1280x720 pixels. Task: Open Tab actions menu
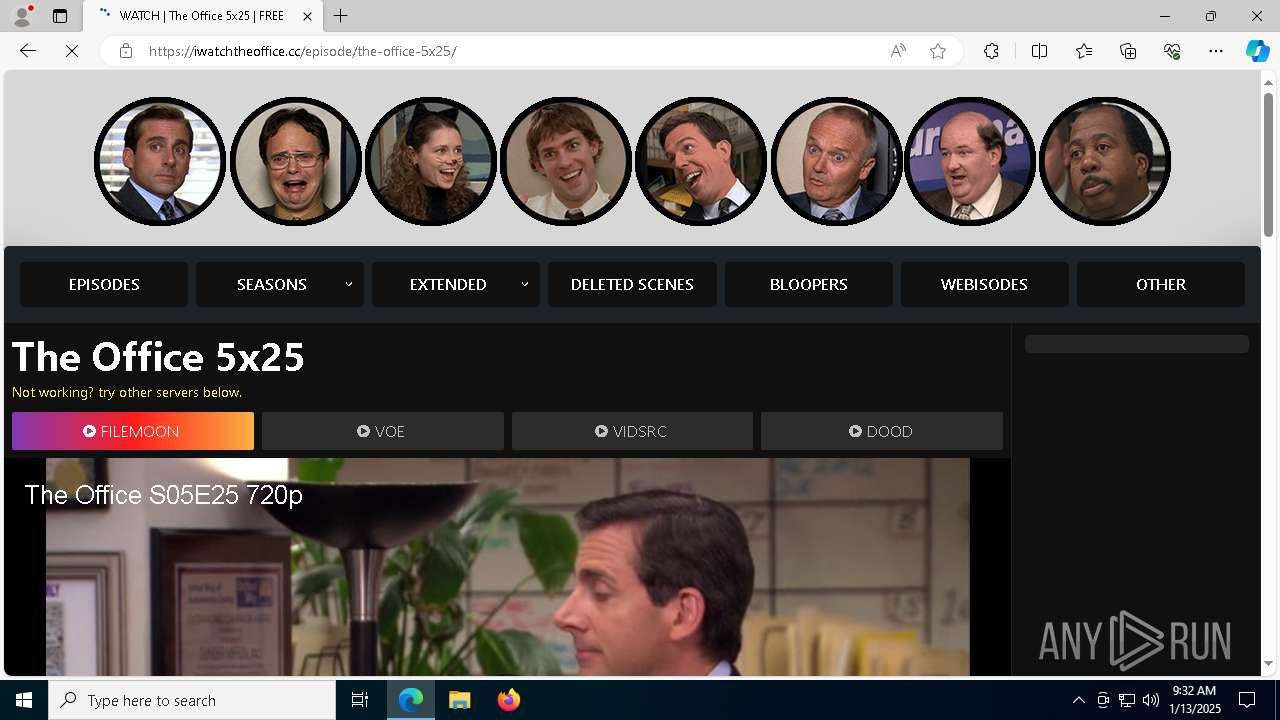coord(60,16)
